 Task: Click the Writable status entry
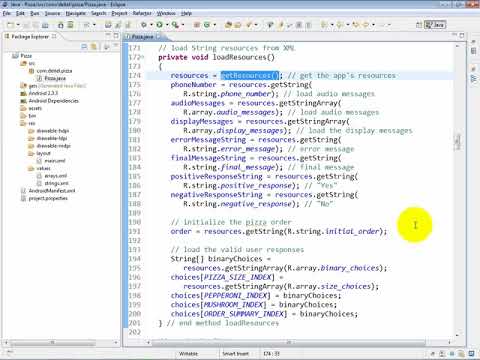pyautogui.click(x=188, y=354)
